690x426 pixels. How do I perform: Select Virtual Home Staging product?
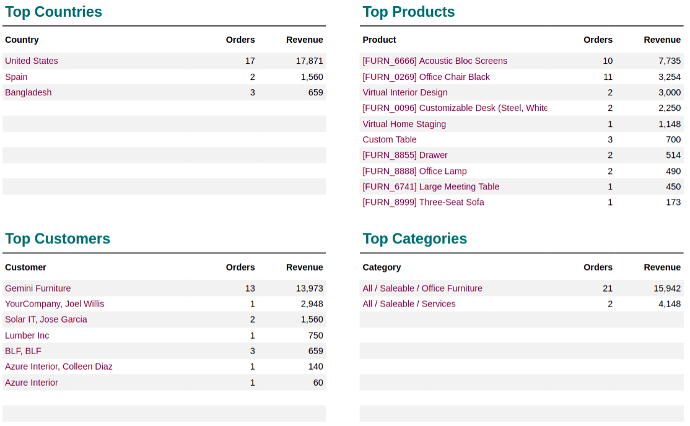pos(404,124)
